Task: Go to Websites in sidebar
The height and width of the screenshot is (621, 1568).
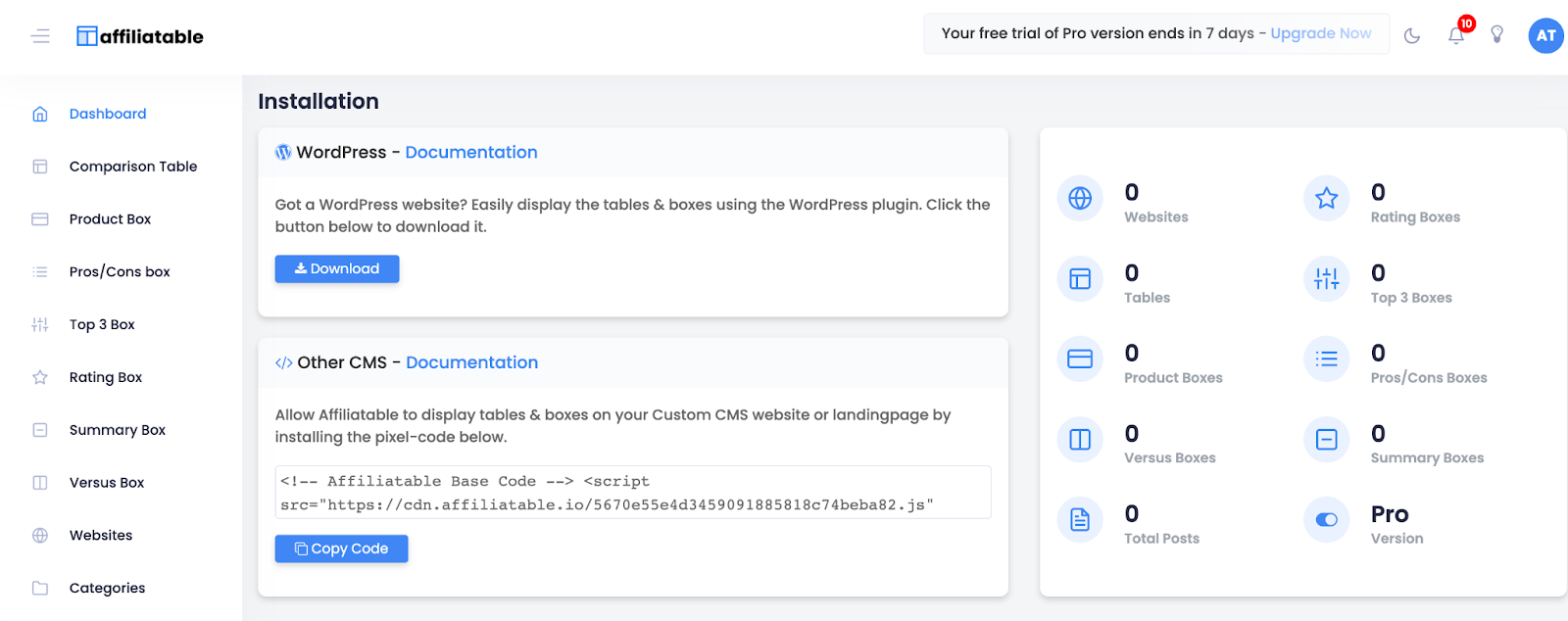Action: 101,536
